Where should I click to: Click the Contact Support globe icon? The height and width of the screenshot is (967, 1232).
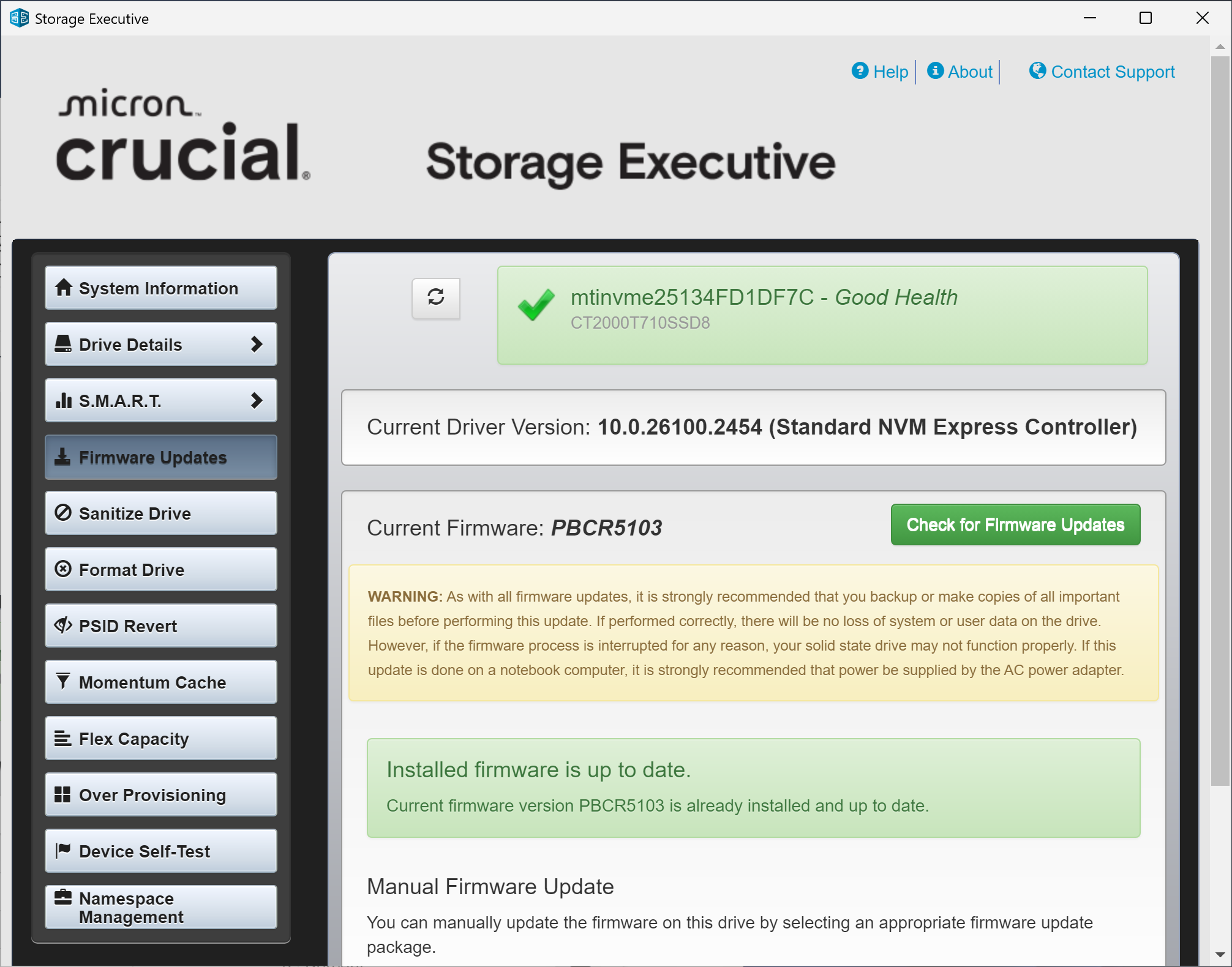[1037, 71]
